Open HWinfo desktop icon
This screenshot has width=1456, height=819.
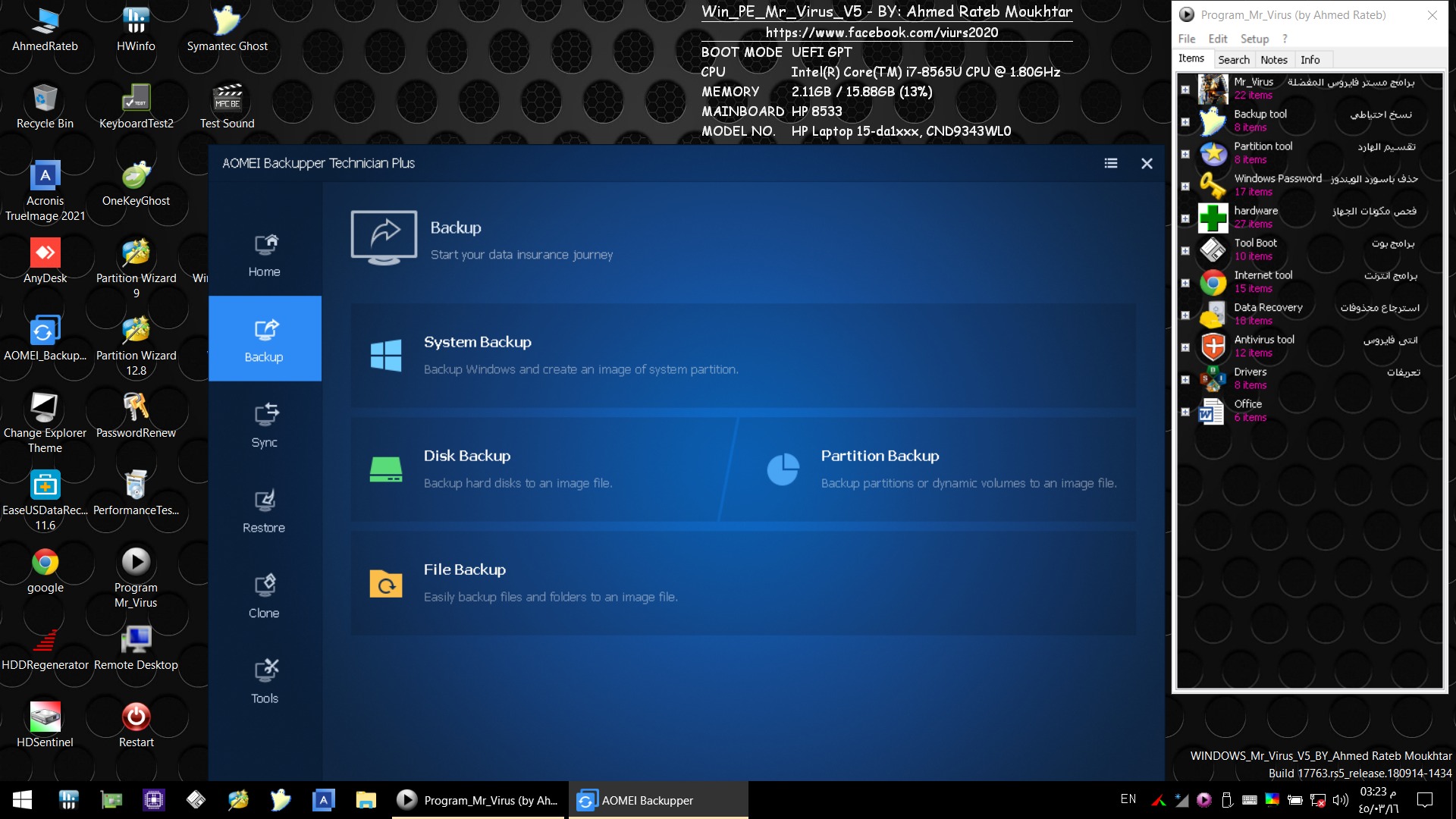click(x=136, y=30)
